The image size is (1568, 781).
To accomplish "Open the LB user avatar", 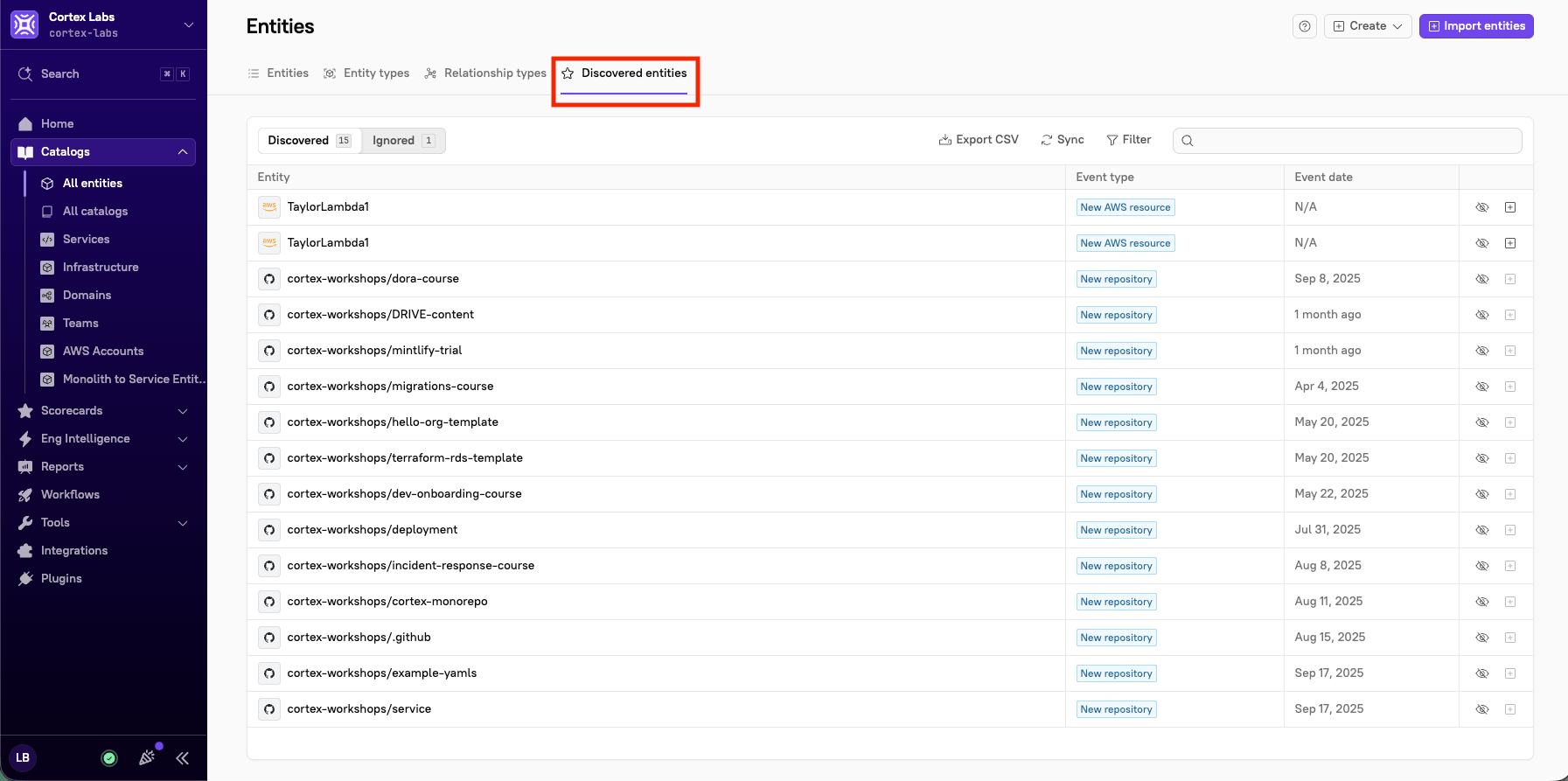I will click(x=23, y=758).
